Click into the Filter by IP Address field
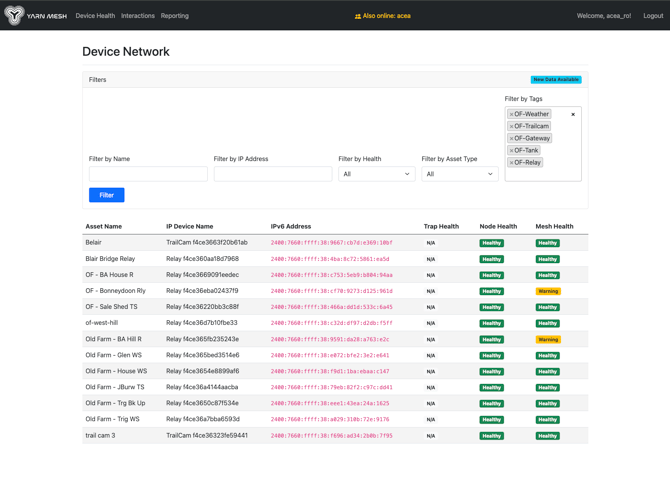The image size is (670, 477). pos(272,174)
